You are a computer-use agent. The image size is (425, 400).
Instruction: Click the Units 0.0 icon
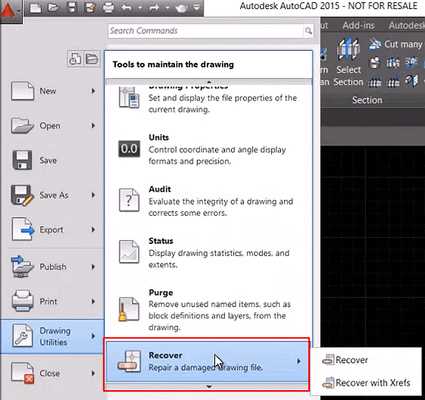click(129, 149)
